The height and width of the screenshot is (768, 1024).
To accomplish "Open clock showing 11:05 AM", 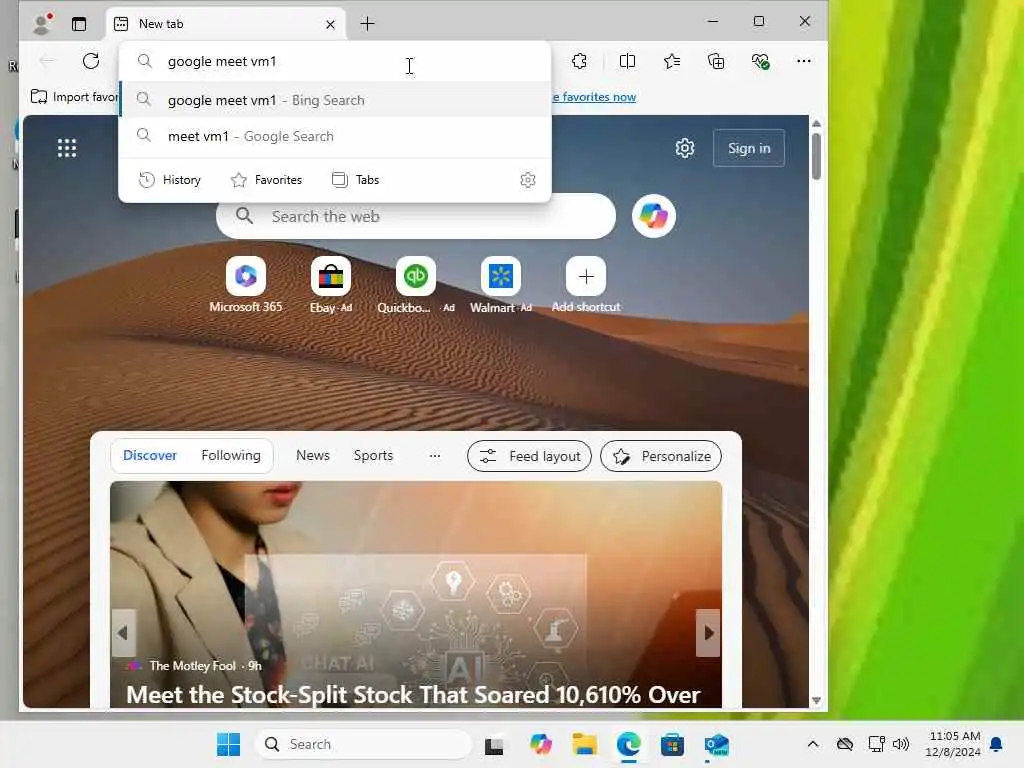I will coord(953,744).
